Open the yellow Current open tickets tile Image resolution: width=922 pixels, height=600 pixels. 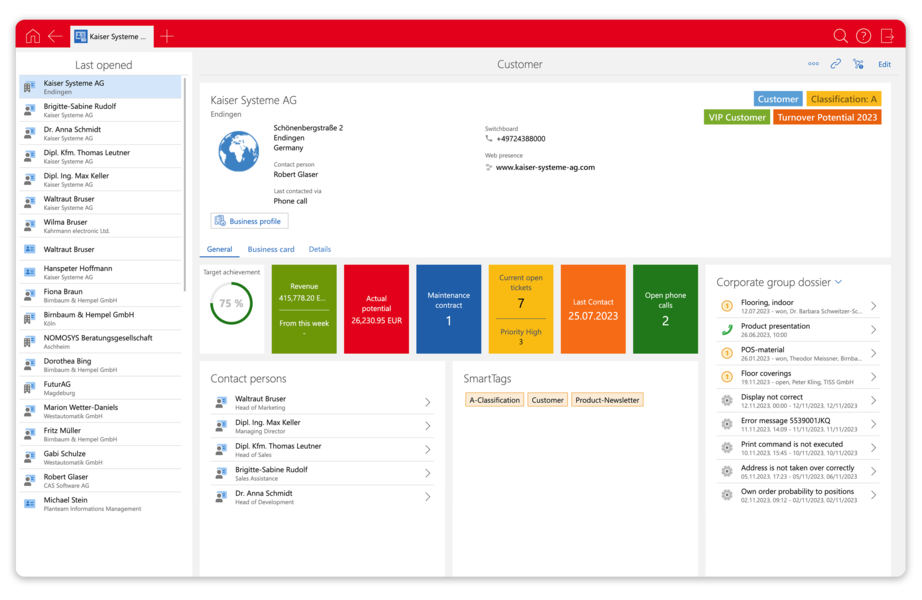[521, 309]
